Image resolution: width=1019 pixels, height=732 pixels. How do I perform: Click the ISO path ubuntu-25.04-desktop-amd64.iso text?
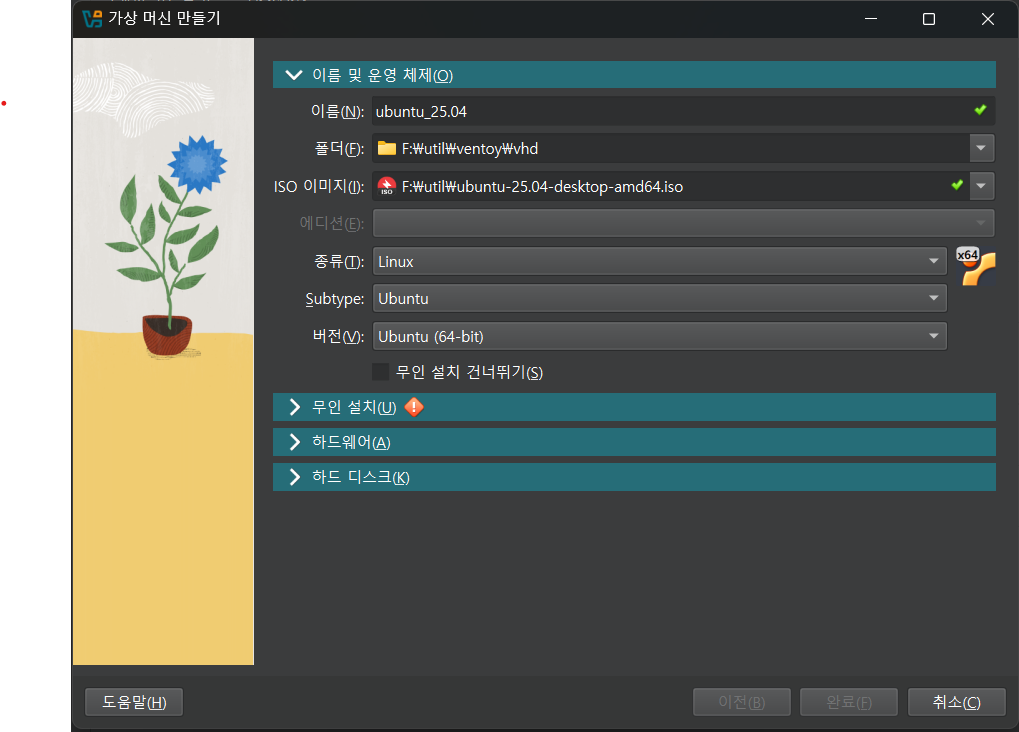(x=543, y=187)
